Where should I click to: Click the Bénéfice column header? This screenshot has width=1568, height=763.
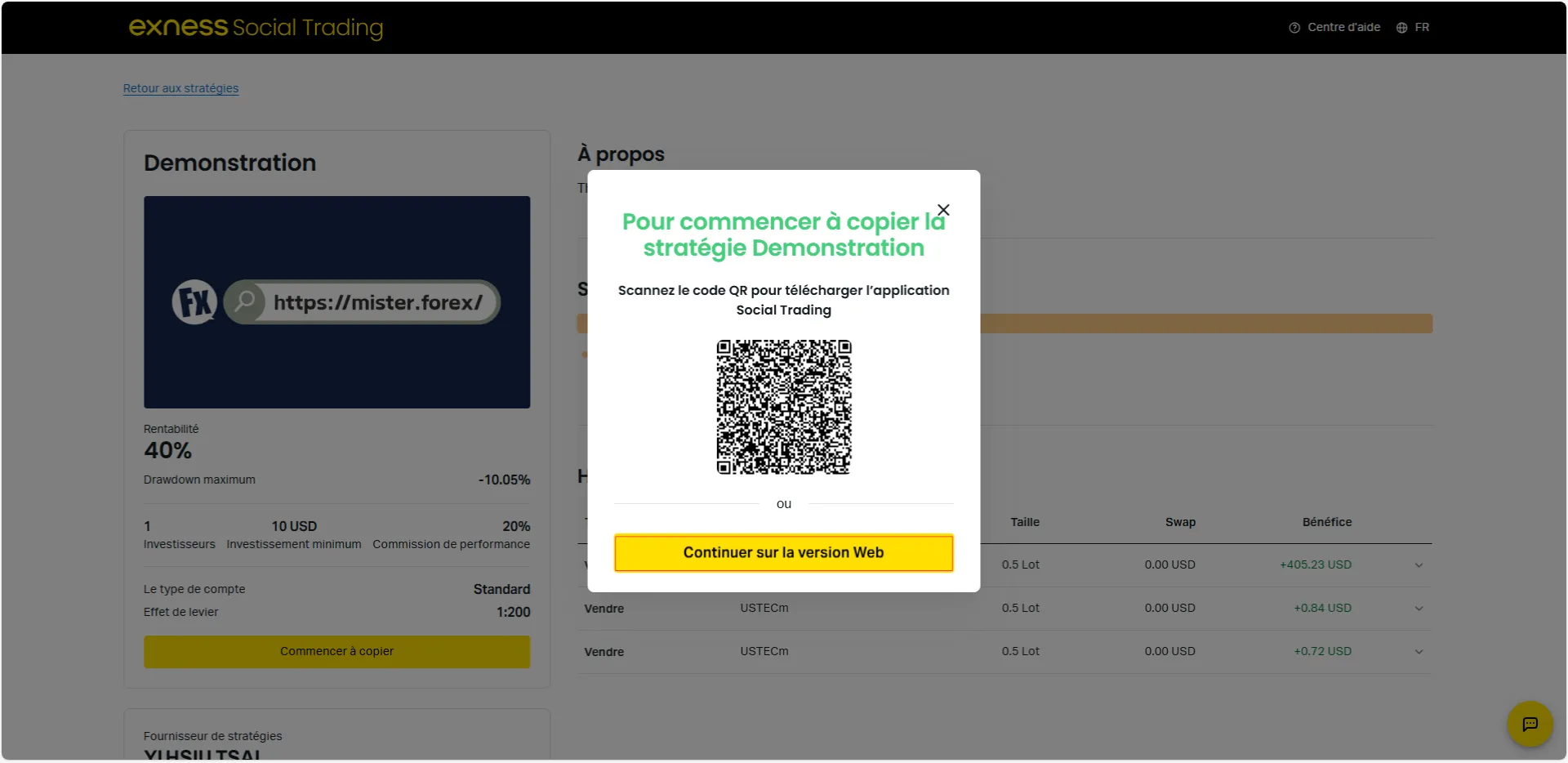point(1326,522)
